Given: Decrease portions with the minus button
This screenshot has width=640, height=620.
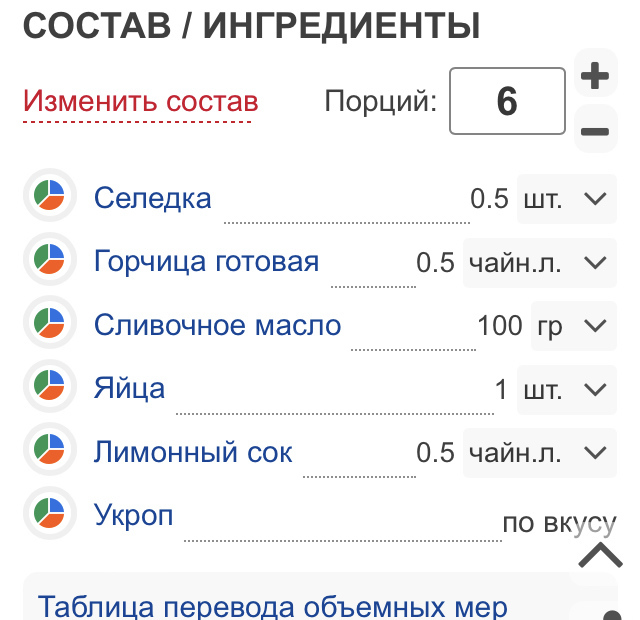Looking at the screenshot, I should click(x=596, y=131).
